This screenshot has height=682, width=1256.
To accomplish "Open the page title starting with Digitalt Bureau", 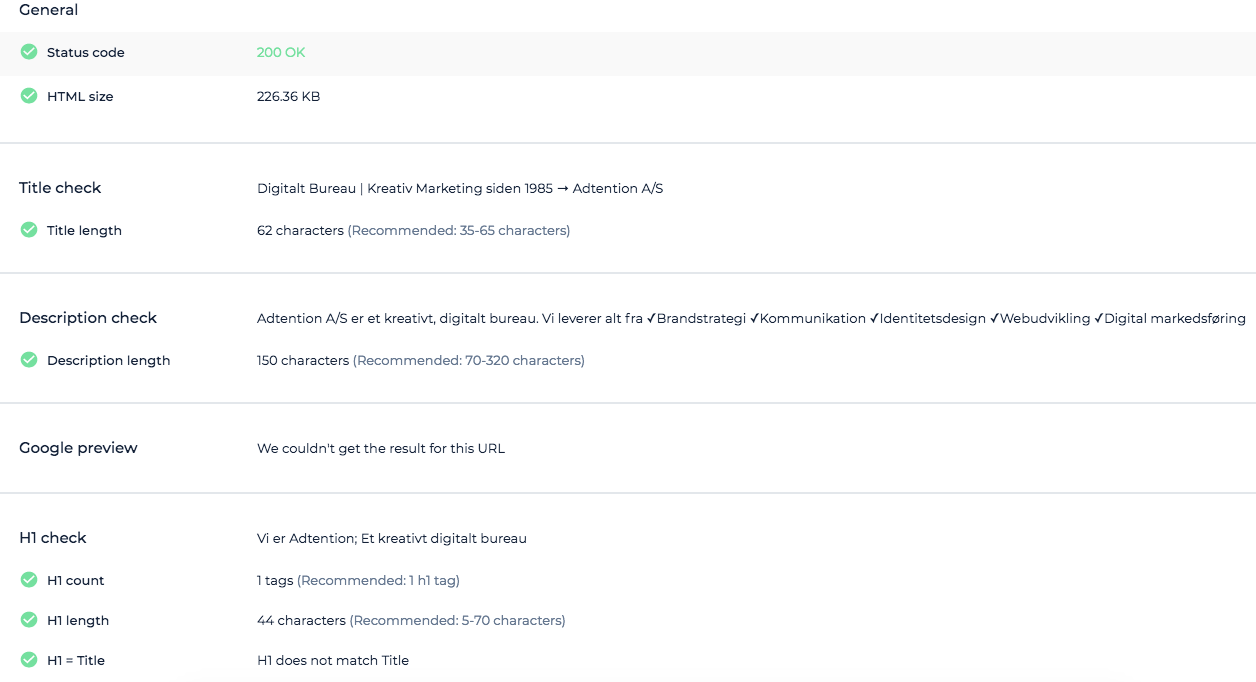I will tap(460, 188).
